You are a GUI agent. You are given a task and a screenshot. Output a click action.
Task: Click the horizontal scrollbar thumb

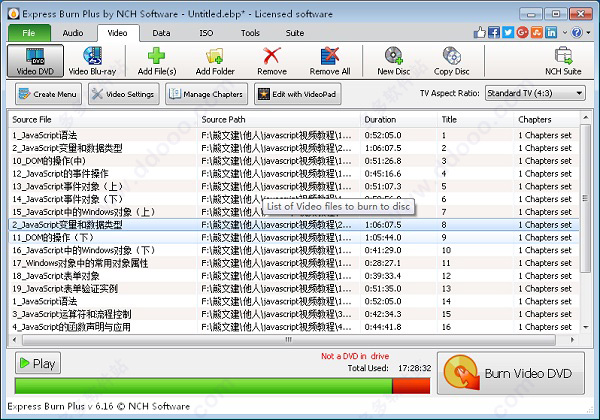click(289, 340)
